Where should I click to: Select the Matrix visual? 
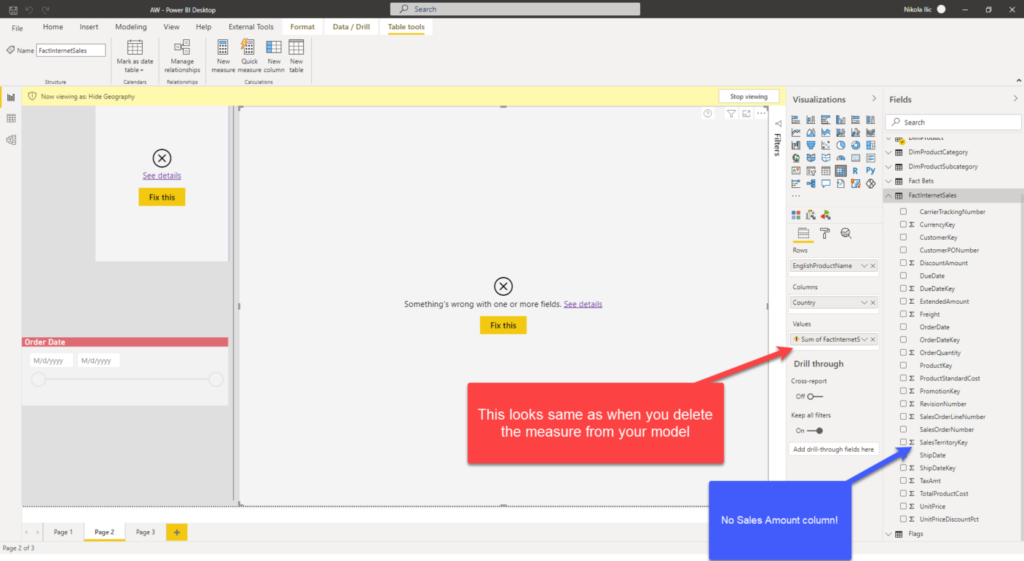840,170
